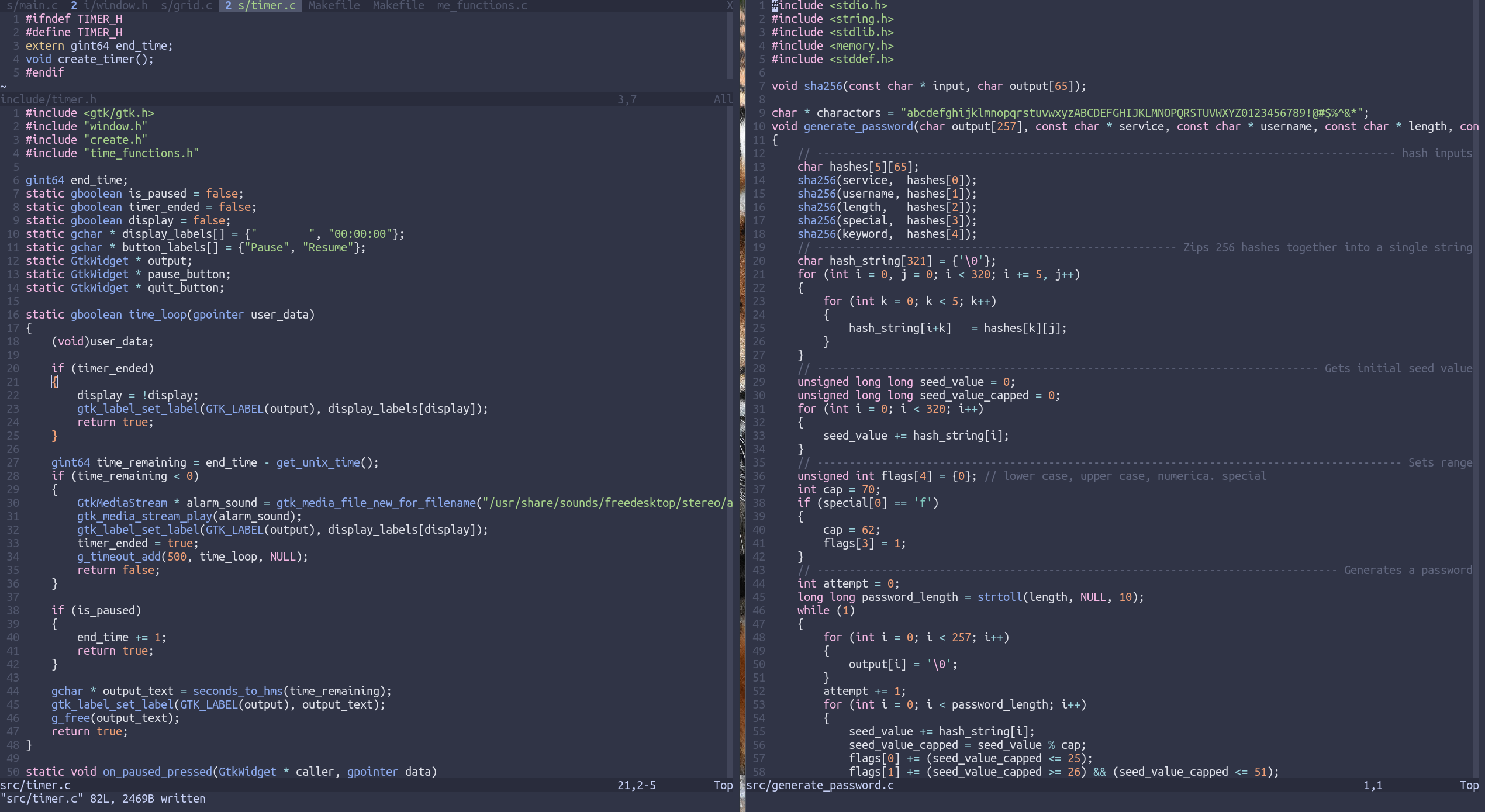Click the cap = 62; assignment

(851, 530)
